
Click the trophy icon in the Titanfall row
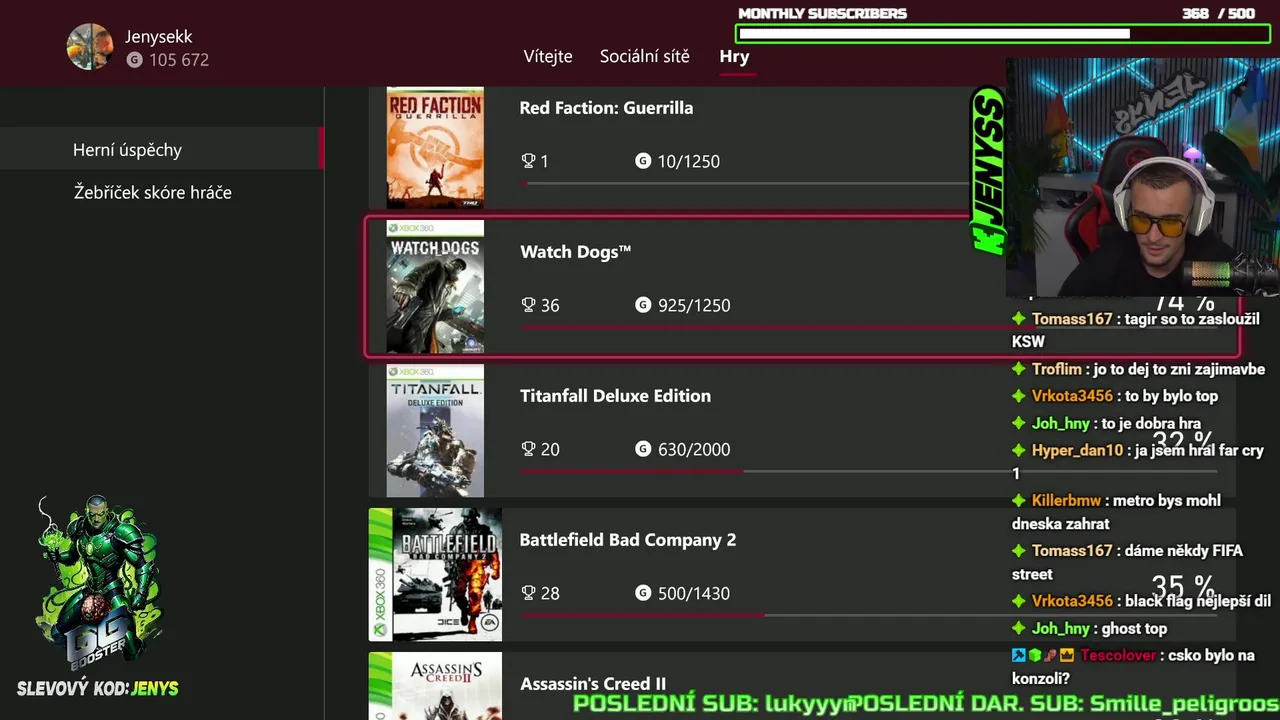click(x=529, y=449)
